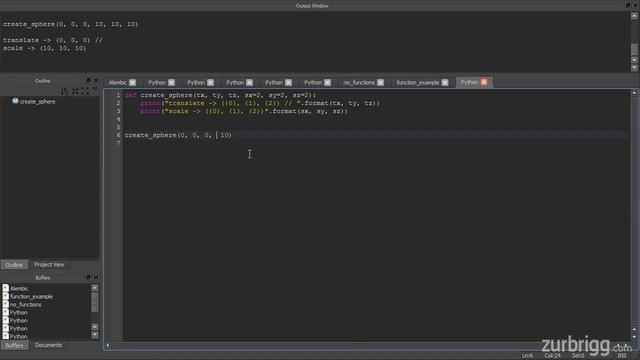Close the active Python tab using red X
The image size is (640, 360).
(x=484, y=82)
